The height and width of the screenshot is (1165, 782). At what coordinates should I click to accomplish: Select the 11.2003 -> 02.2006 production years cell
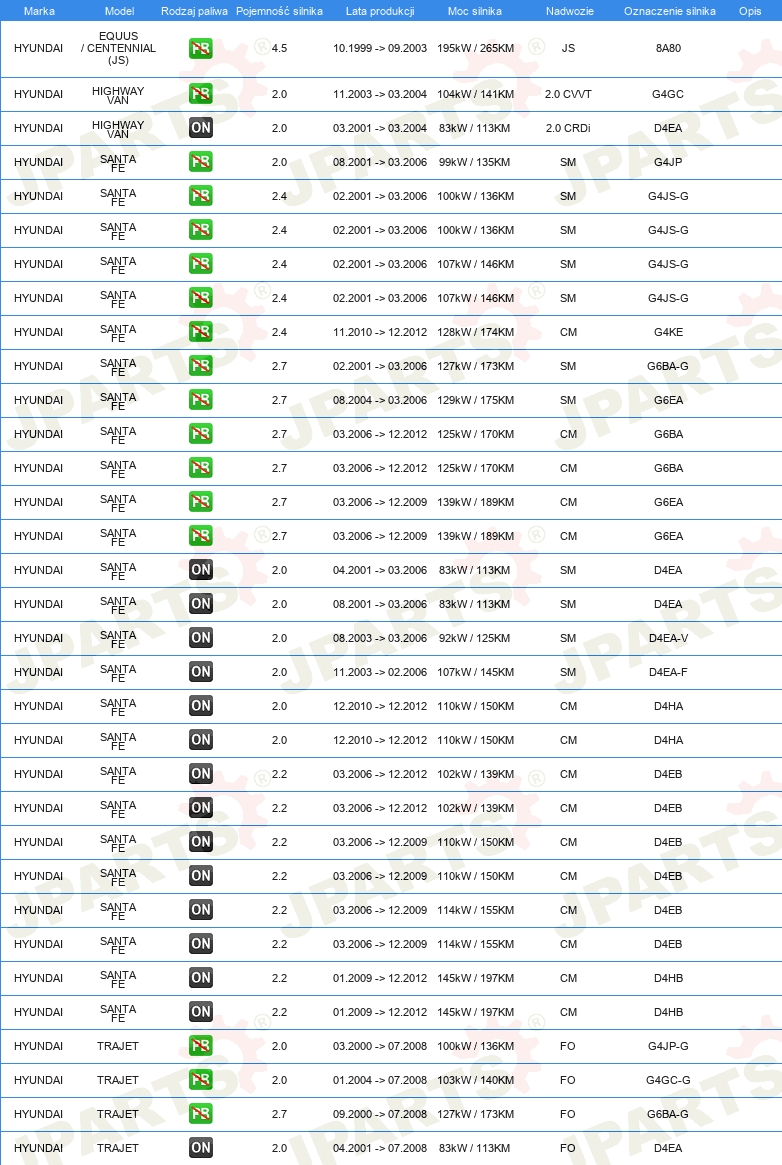click(x=379, y=672)
